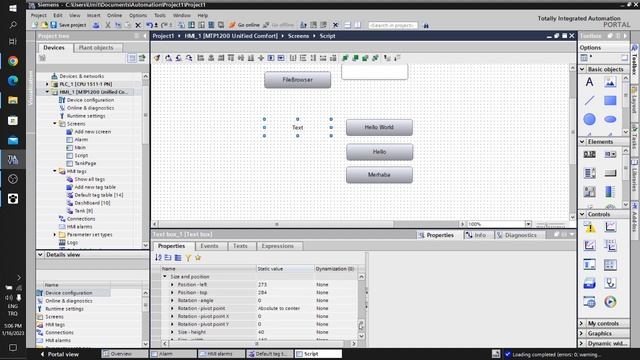Click the Merhaba button on the canvas
This screenshot has height=360, width=640.
[379, 175]
